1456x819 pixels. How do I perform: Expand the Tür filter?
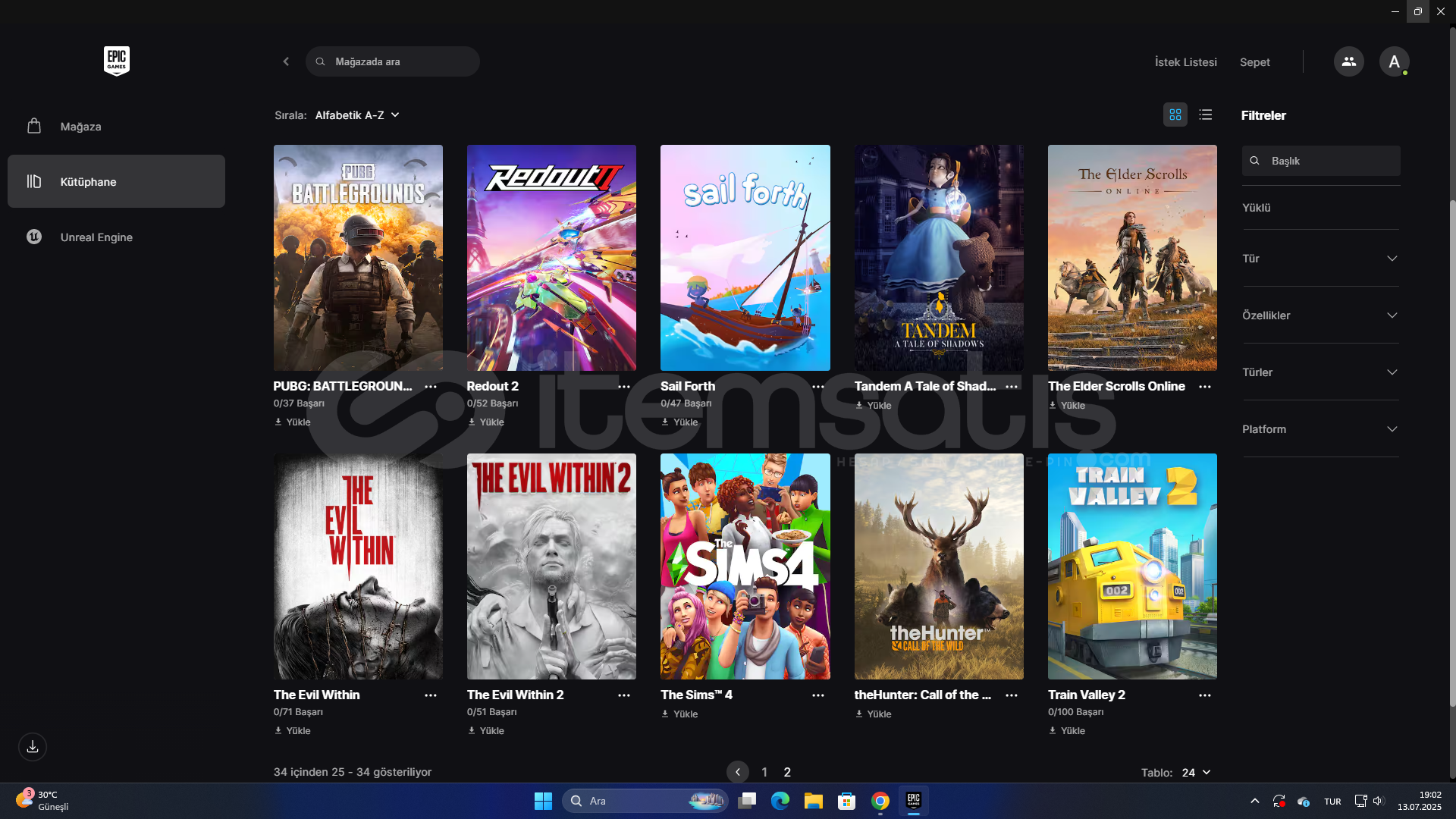pyautogui.click(x=1321, y=259)
